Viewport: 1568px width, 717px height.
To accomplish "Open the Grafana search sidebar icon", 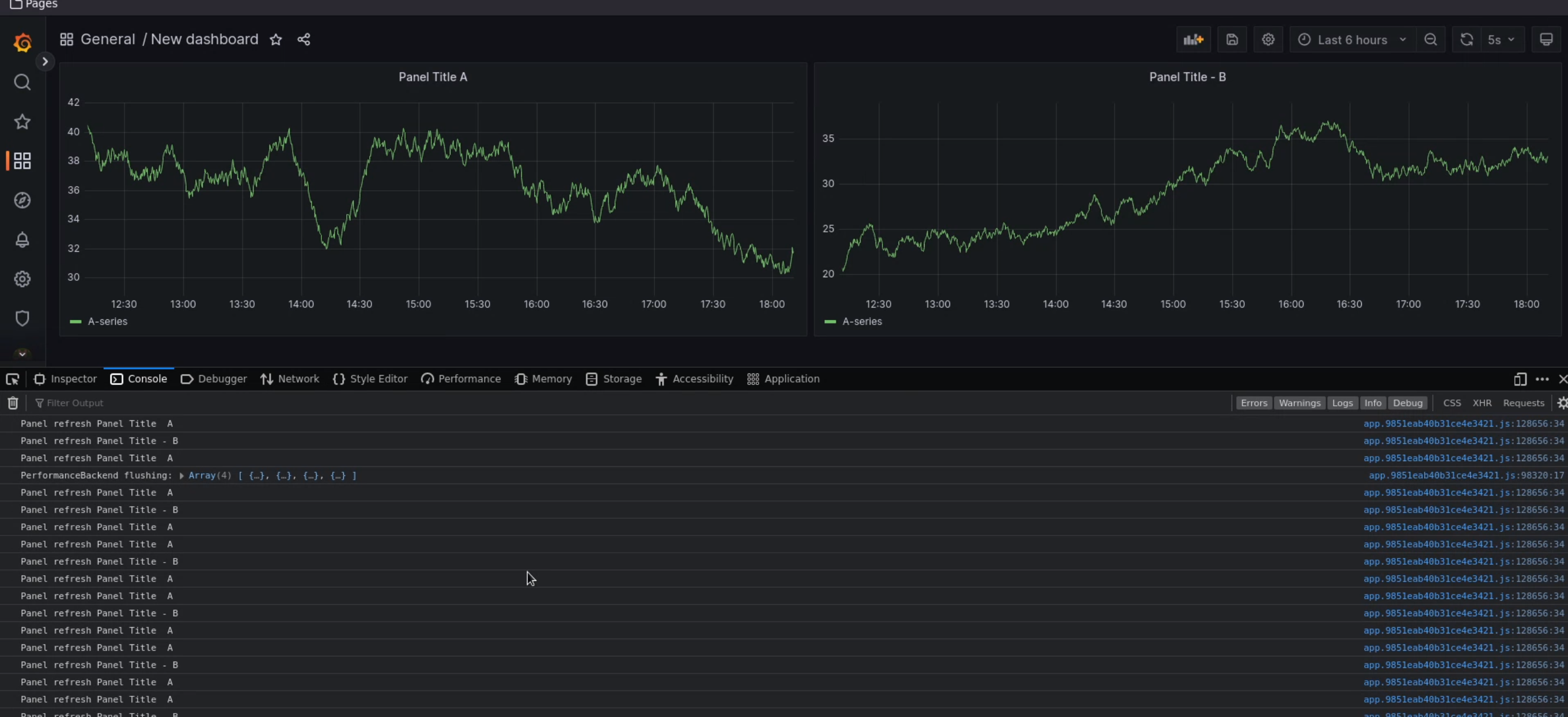I will tap(22, 82).
